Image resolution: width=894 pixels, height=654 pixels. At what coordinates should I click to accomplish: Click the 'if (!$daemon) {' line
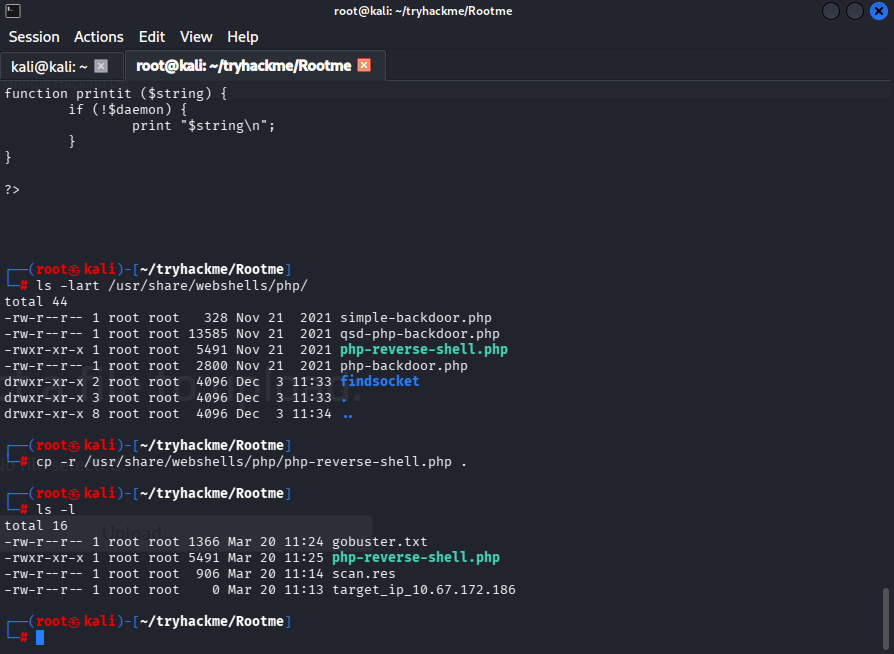click(x=128, y=109)
